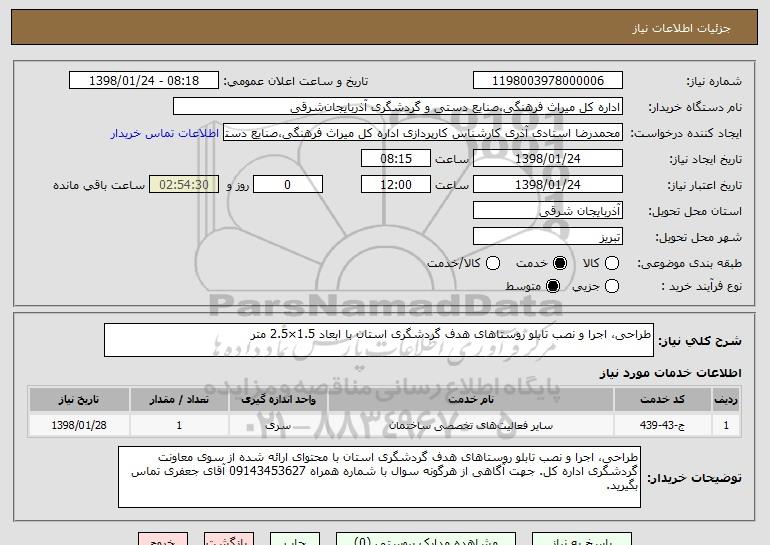Click the اطلاعات خدمات مورد نیاز heading
The image size is (770, 545).
(x=670, y=373)
